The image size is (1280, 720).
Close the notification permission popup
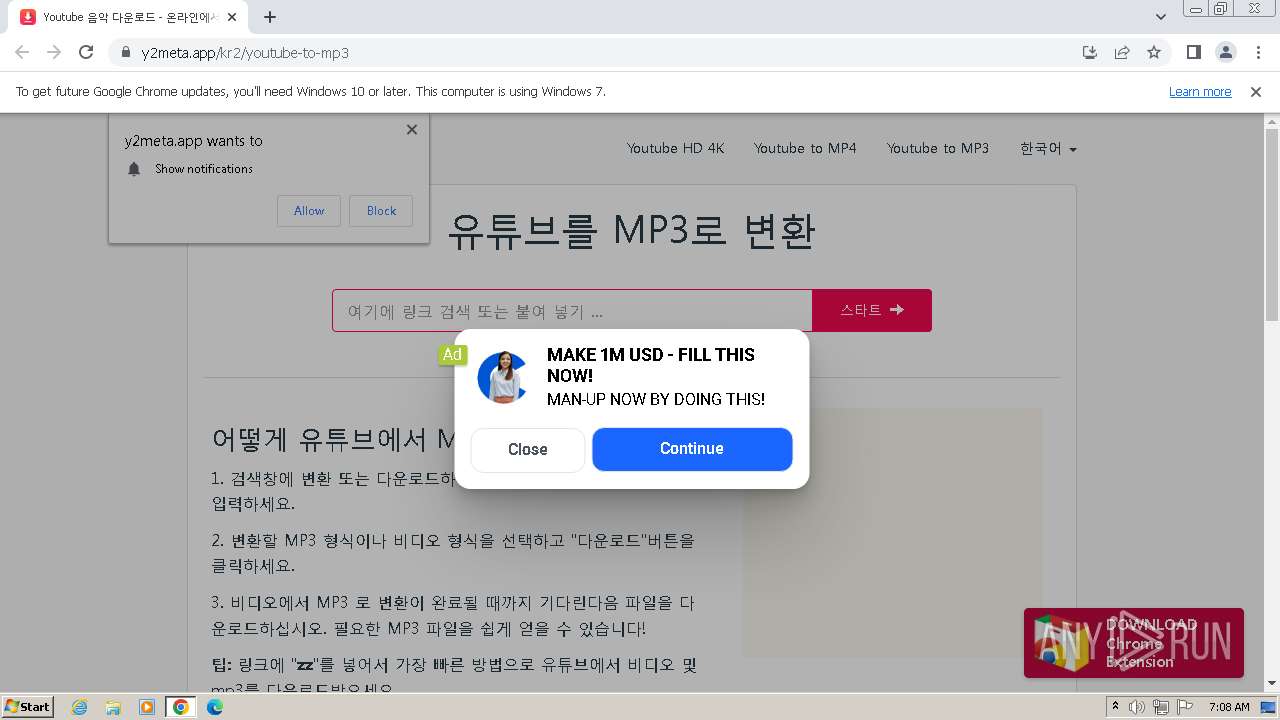[x=412, y=129]
